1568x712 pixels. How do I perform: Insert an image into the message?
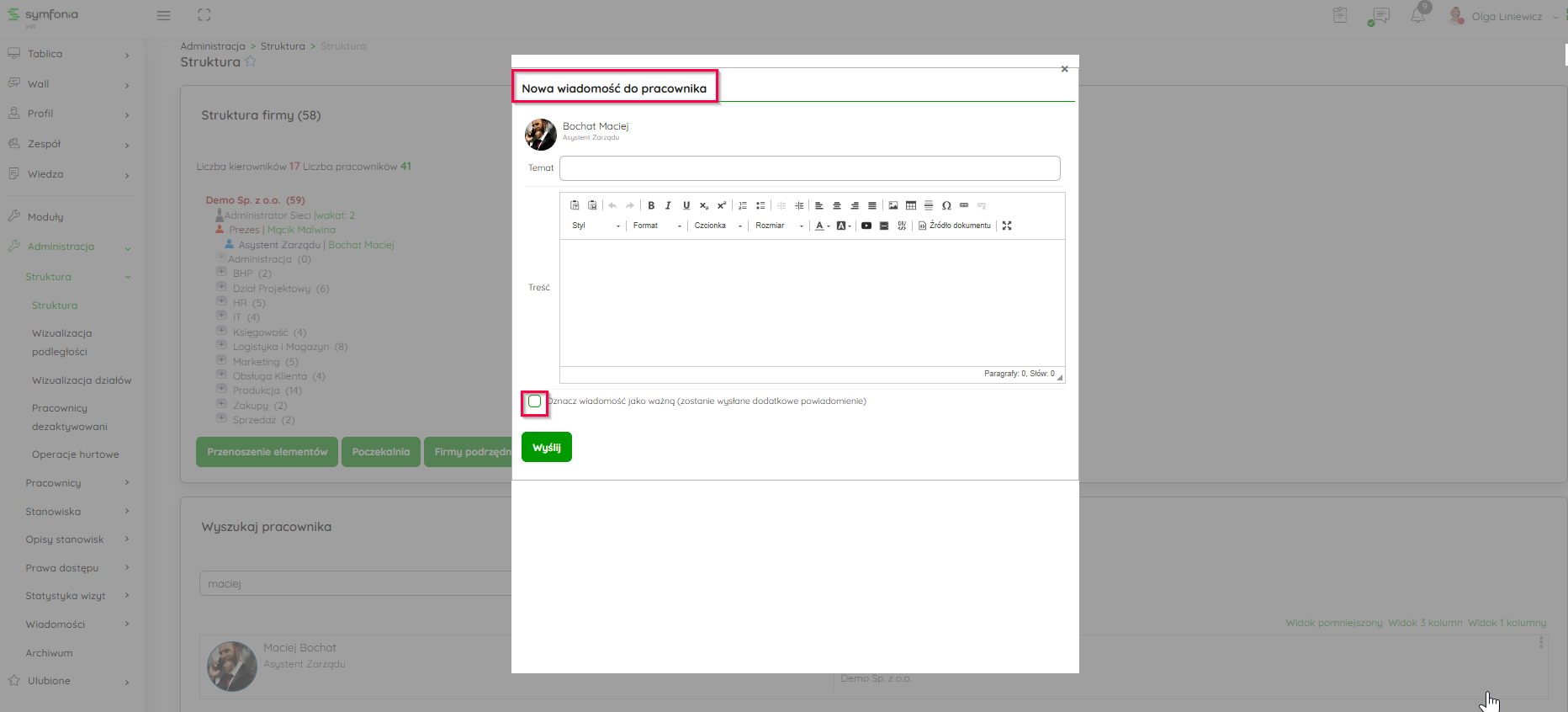893,205
